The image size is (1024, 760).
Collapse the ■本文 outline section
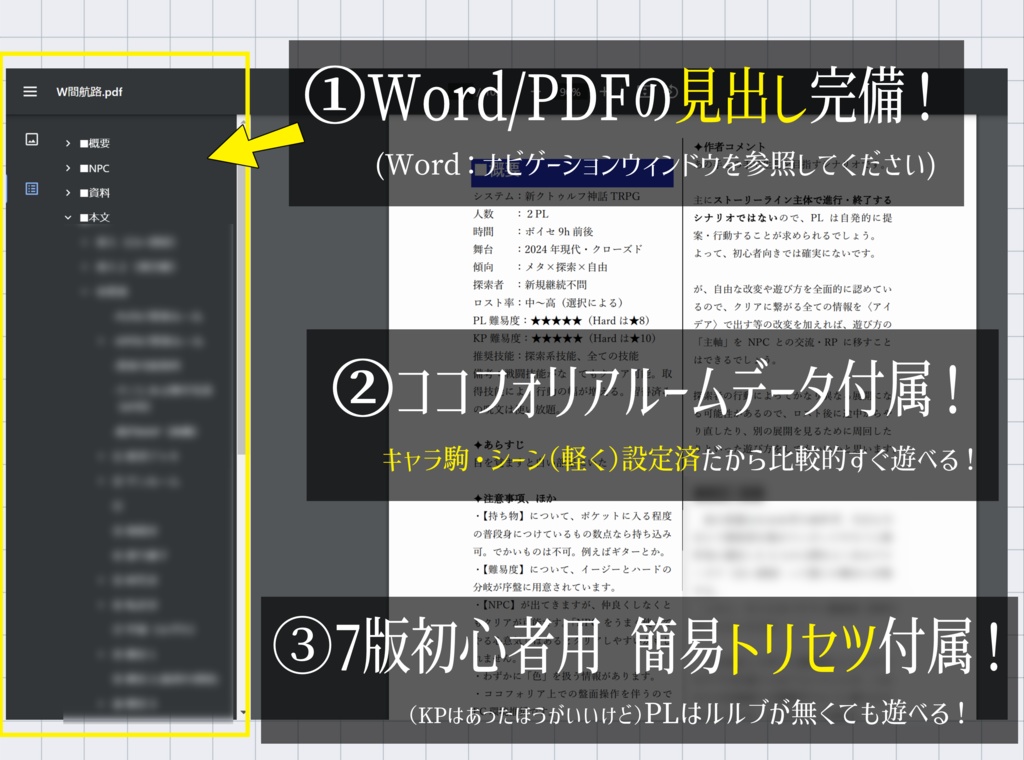click(68, 217)
